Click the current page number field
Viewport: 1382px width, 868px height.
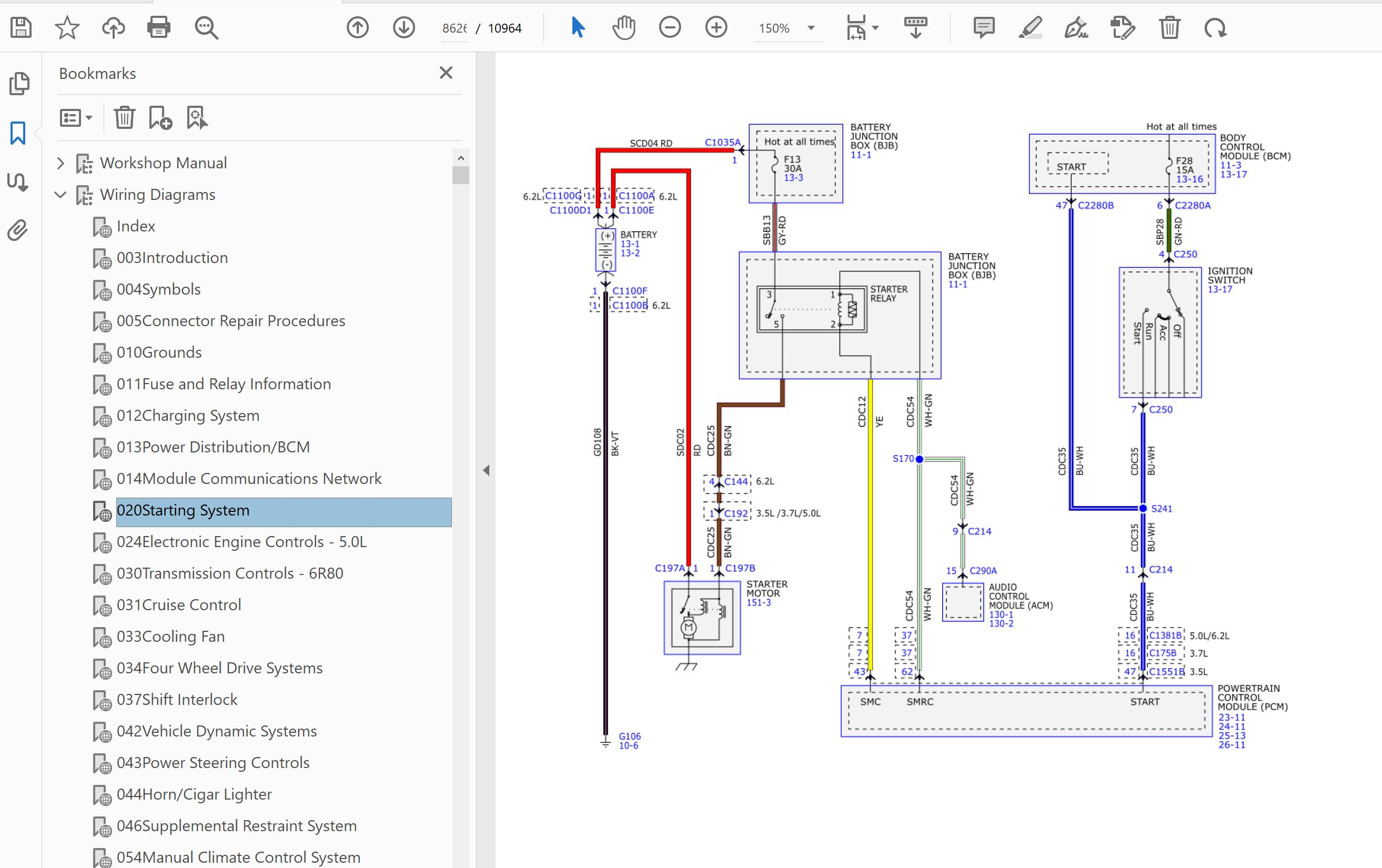point(454,28)
